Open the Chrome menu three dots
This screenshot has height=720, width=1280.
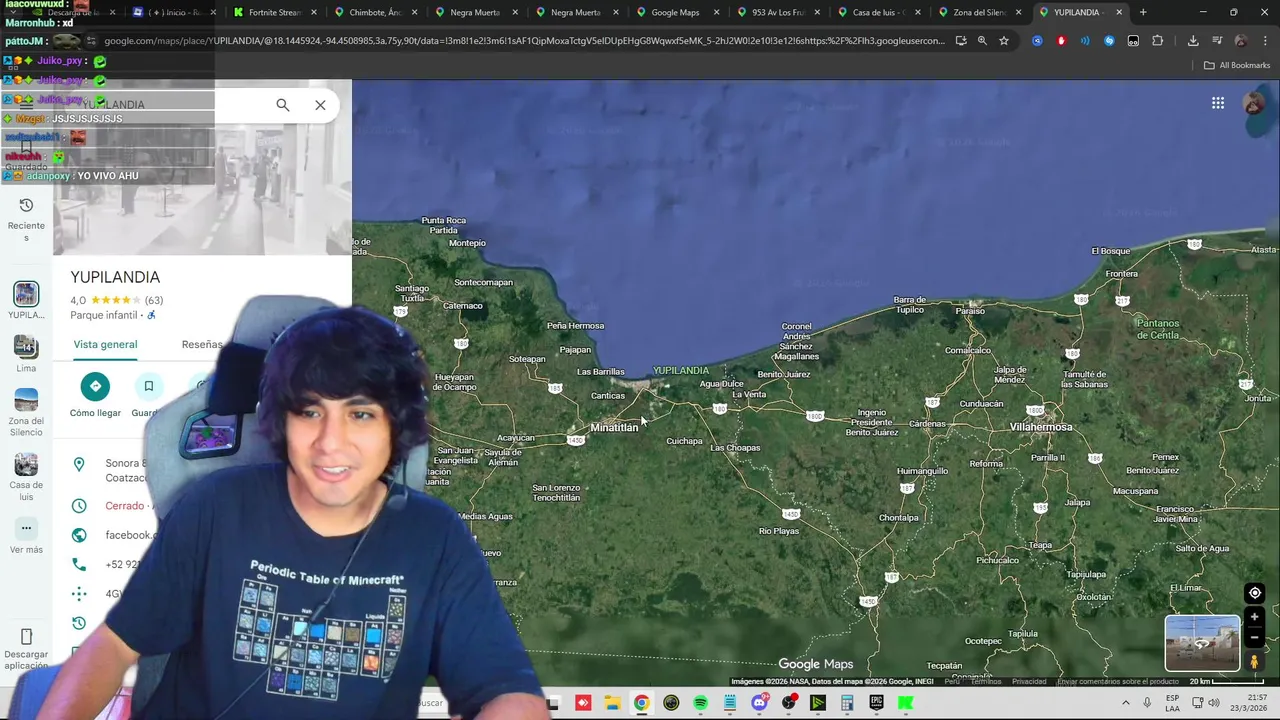click(x=1264, y=41)
